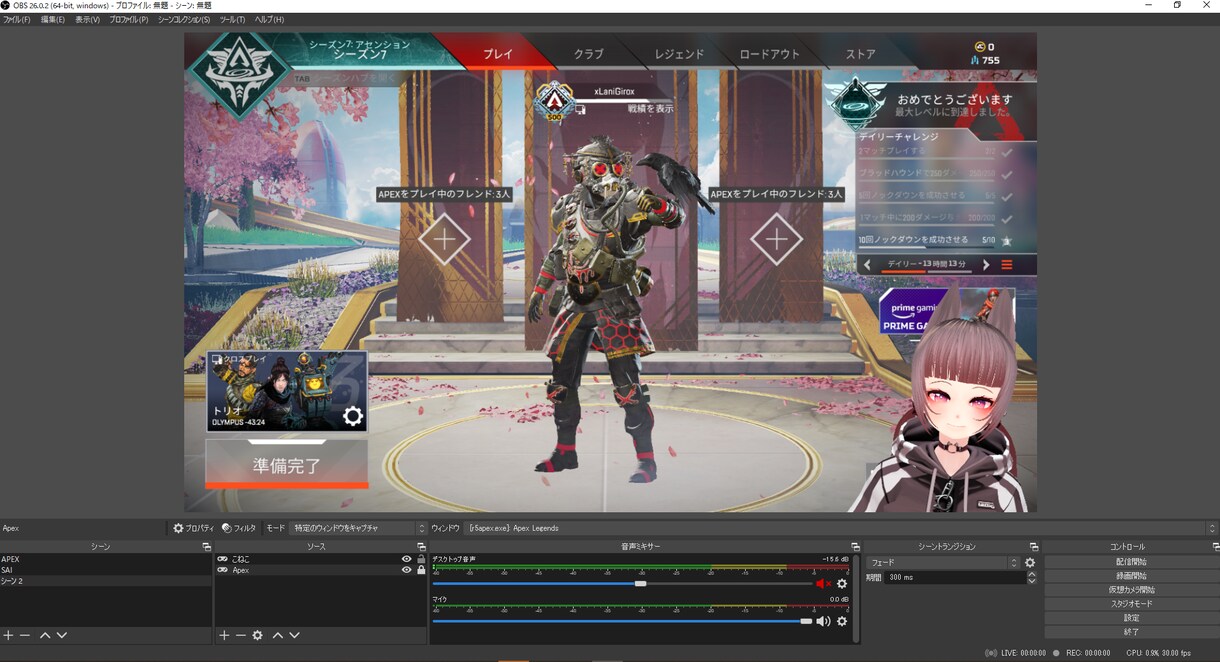Image resolution: width=1220 pixels, height=662 pixels.
Task: Move the selected source down
Action: (x=295, y=635)
